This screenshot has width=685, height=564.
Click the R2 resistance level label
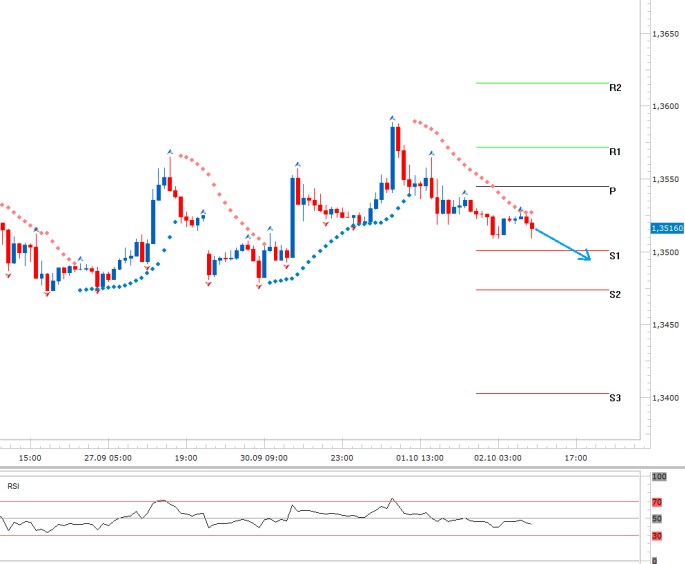[615, 88]
